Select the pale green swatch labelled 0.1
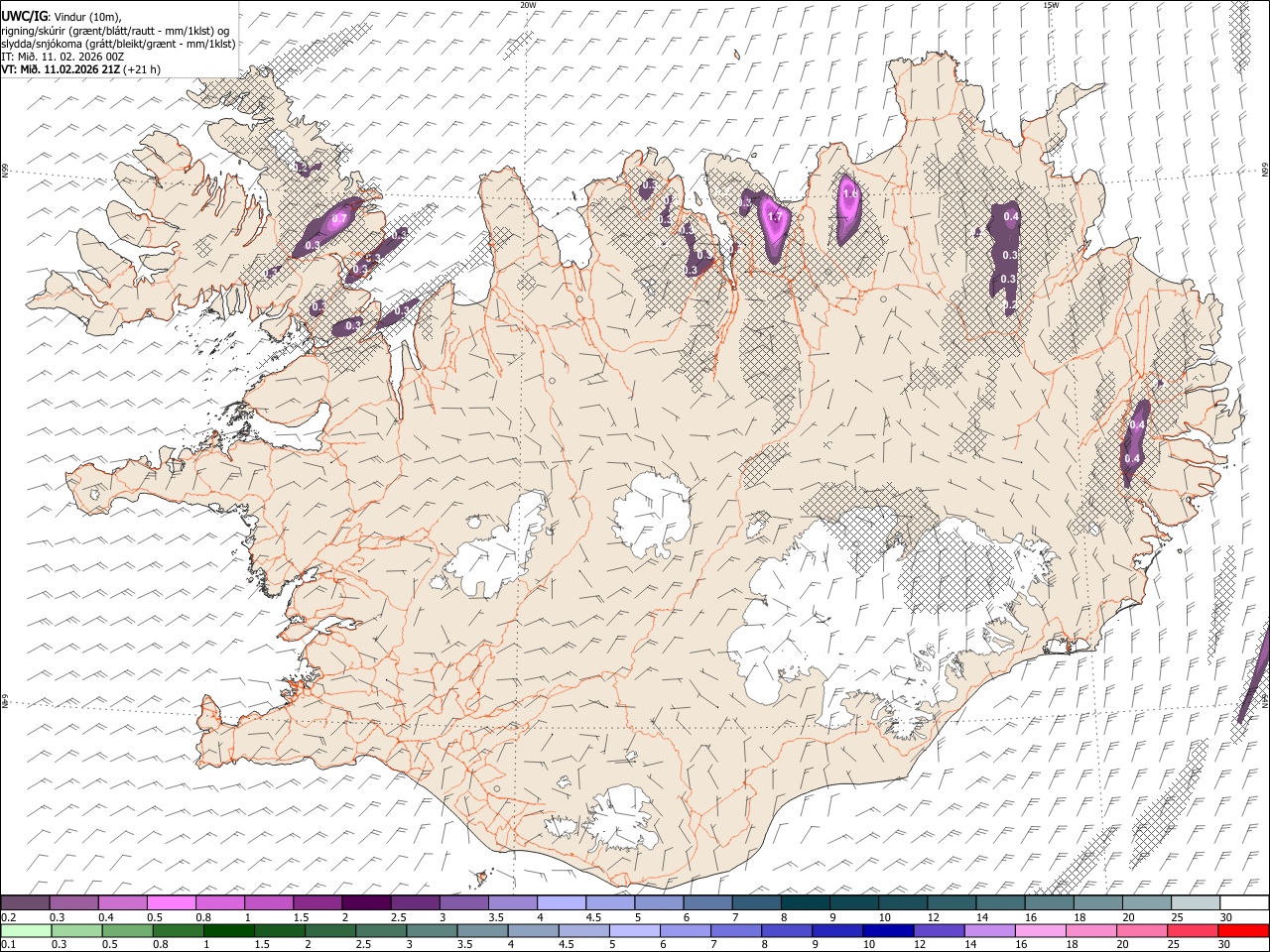 click(26, 930)
